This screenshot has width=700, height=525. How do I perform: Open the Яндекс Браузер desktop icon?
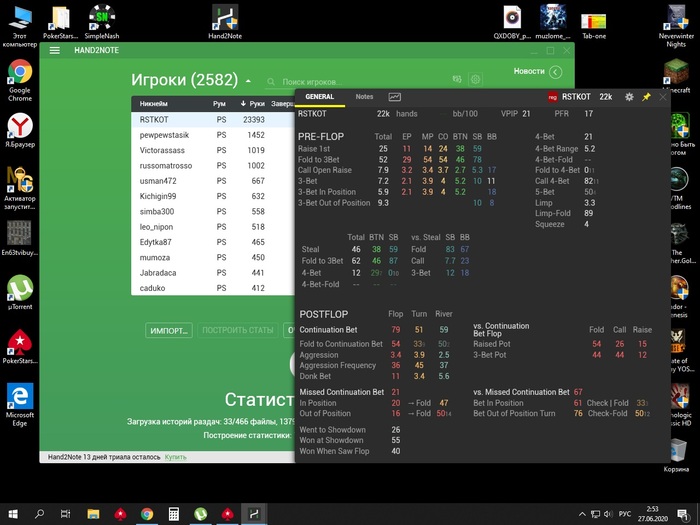pyautogui.click(x=20, y=130)
